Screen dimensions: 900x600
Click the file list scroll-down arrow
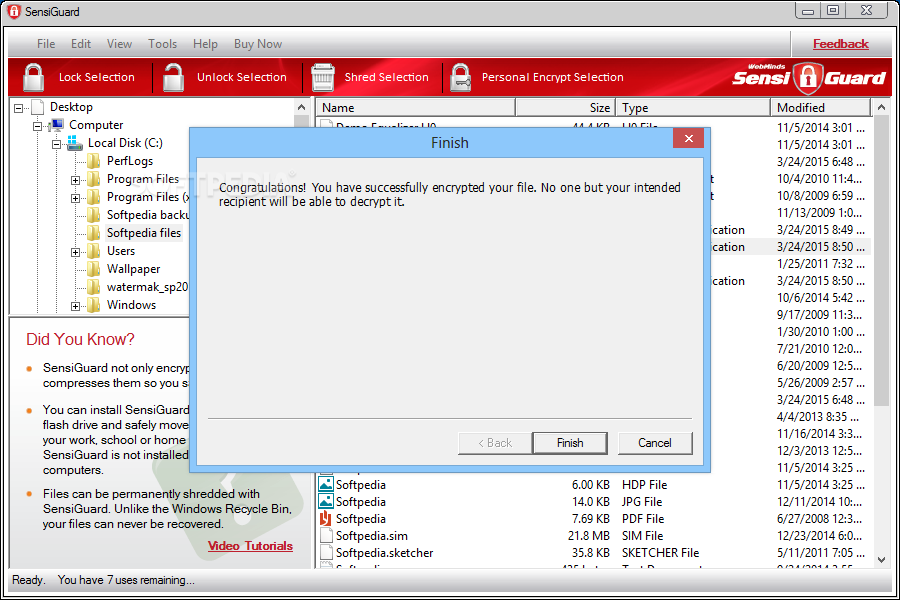pyautogui.click(x=882, y=560)
